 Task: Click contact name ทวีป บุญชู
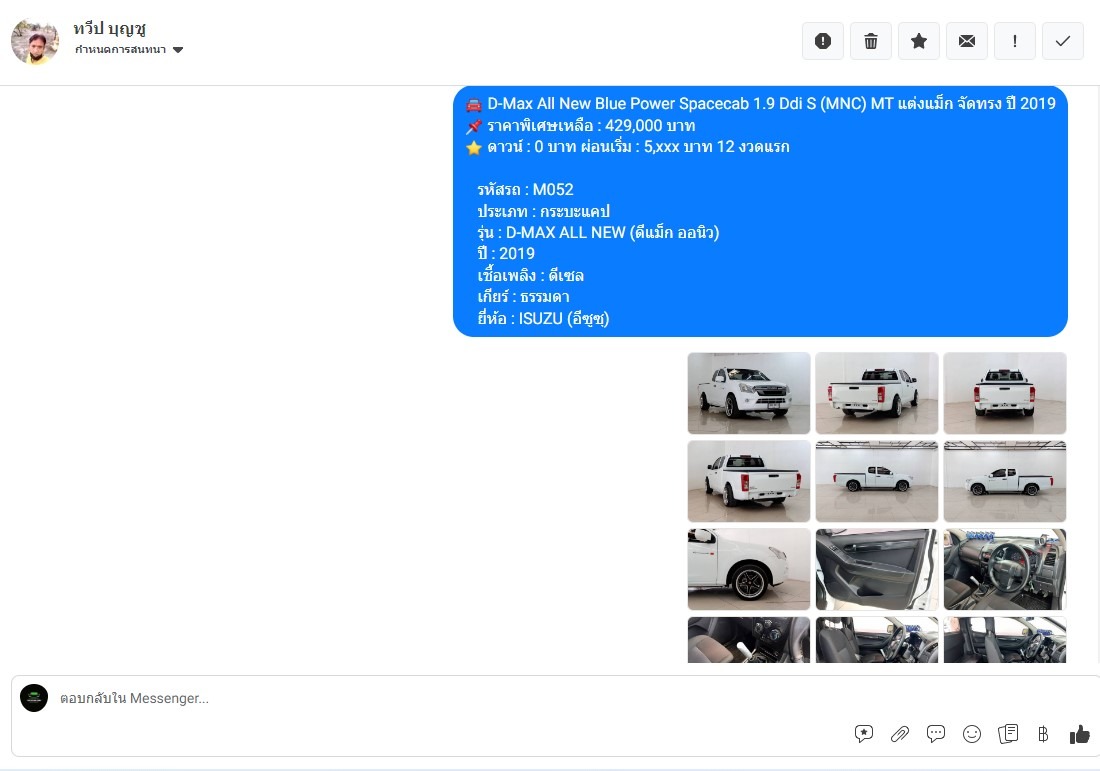pyautogui.click(x=109, y=29)
